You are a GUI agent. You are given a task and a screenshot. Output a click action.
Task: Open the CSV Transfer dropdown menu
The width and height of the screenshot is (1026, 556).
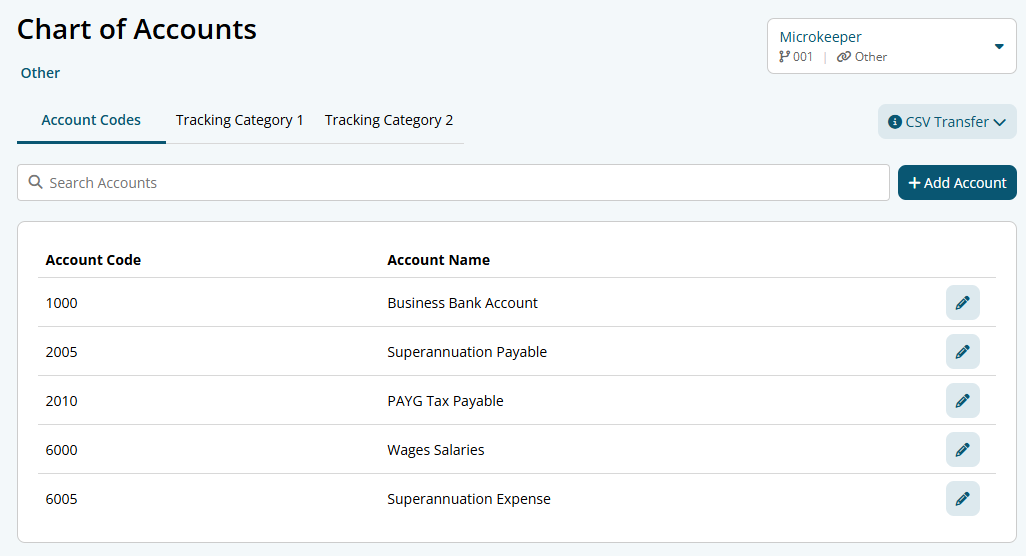[947, 122]
